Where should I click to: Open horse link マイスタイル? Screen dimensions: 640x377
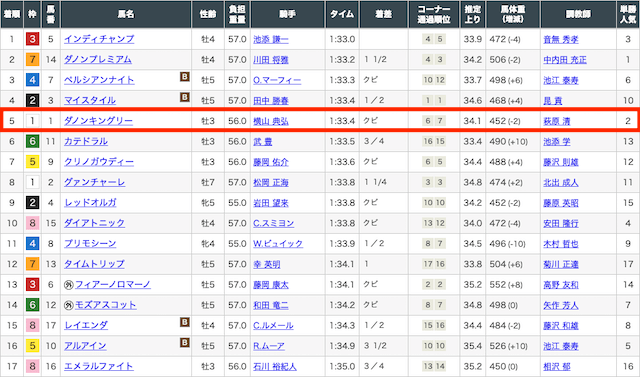90,100
